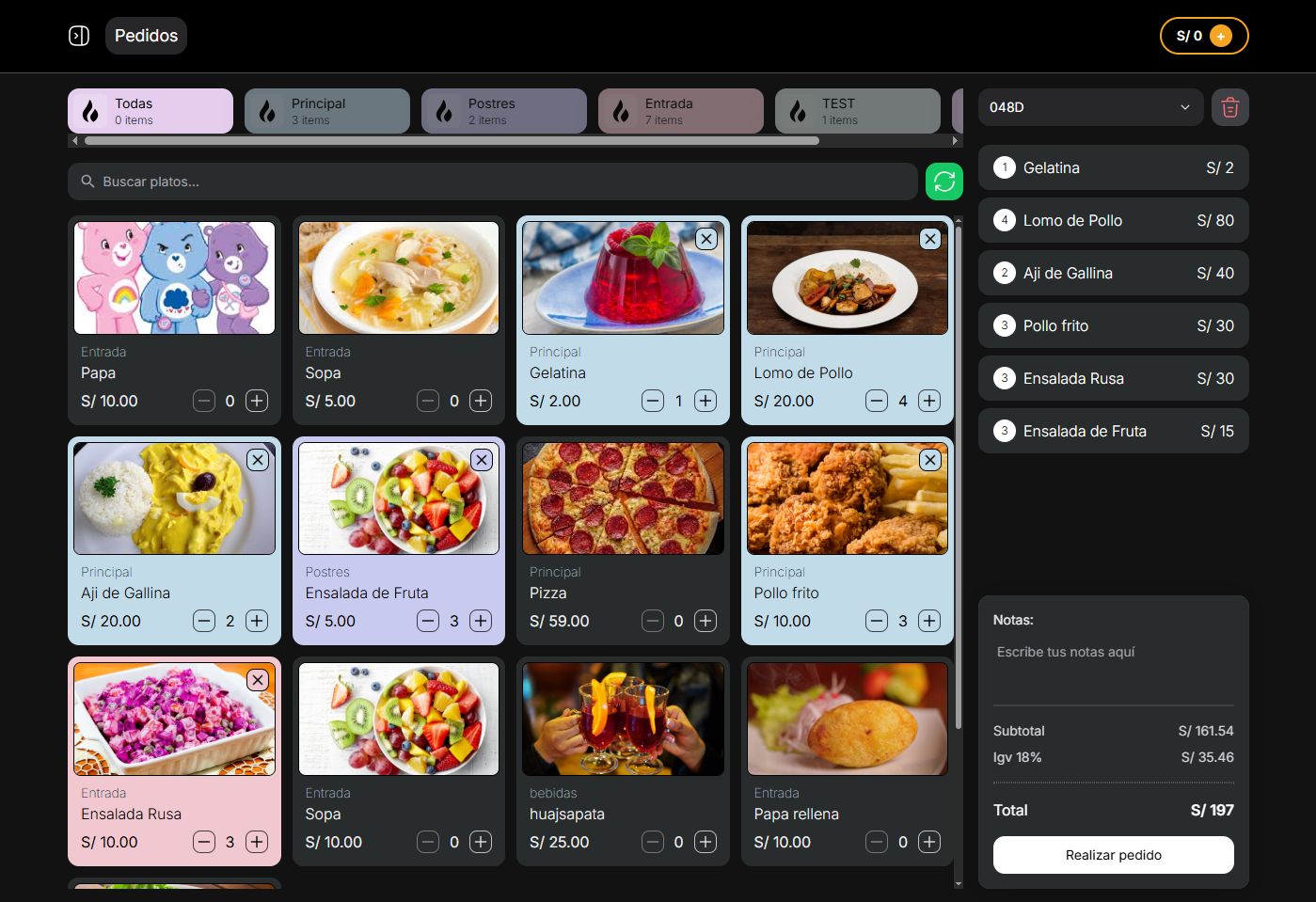Decrease Gelatina quantity
Image resolution: width=1316 pixels, height=902 pixels.
tap(653, 401)
